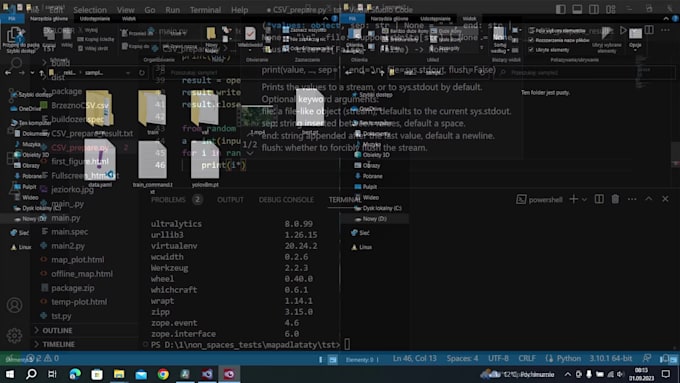Switch to the DEBUG CONSOLE panel tab
Image resolution: width=680 pixels, height=383 pixels.
286,200
